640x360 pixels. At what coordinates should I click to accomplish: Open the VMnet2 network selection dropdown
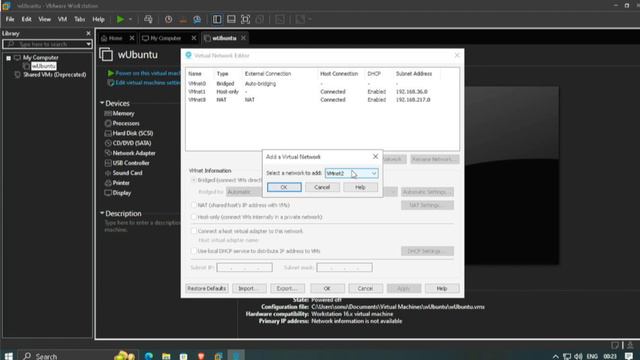click(352, 173)
